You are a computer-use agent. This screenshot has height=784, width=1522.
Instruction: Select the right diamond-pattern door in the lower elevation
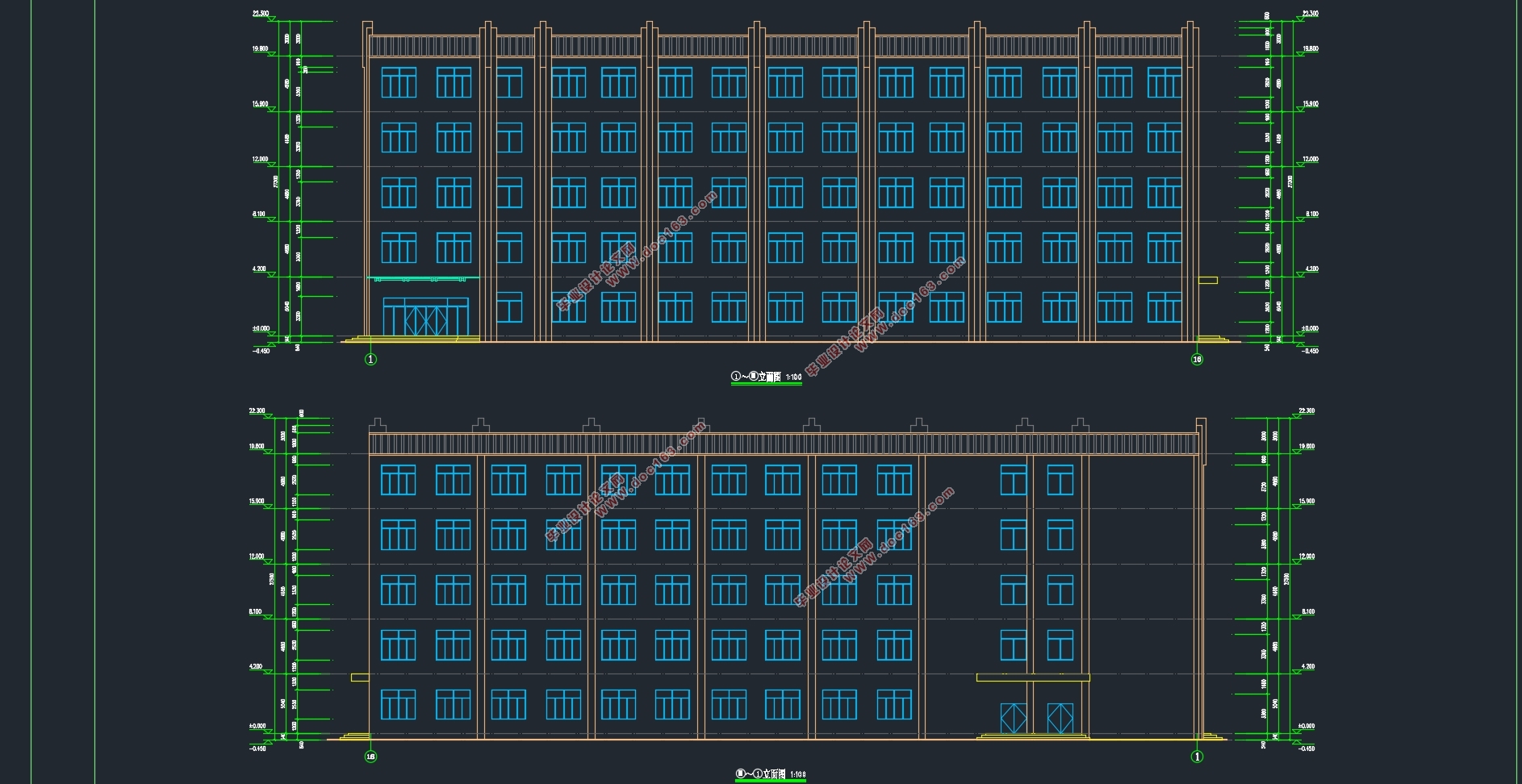click(x=1060, y=719)
